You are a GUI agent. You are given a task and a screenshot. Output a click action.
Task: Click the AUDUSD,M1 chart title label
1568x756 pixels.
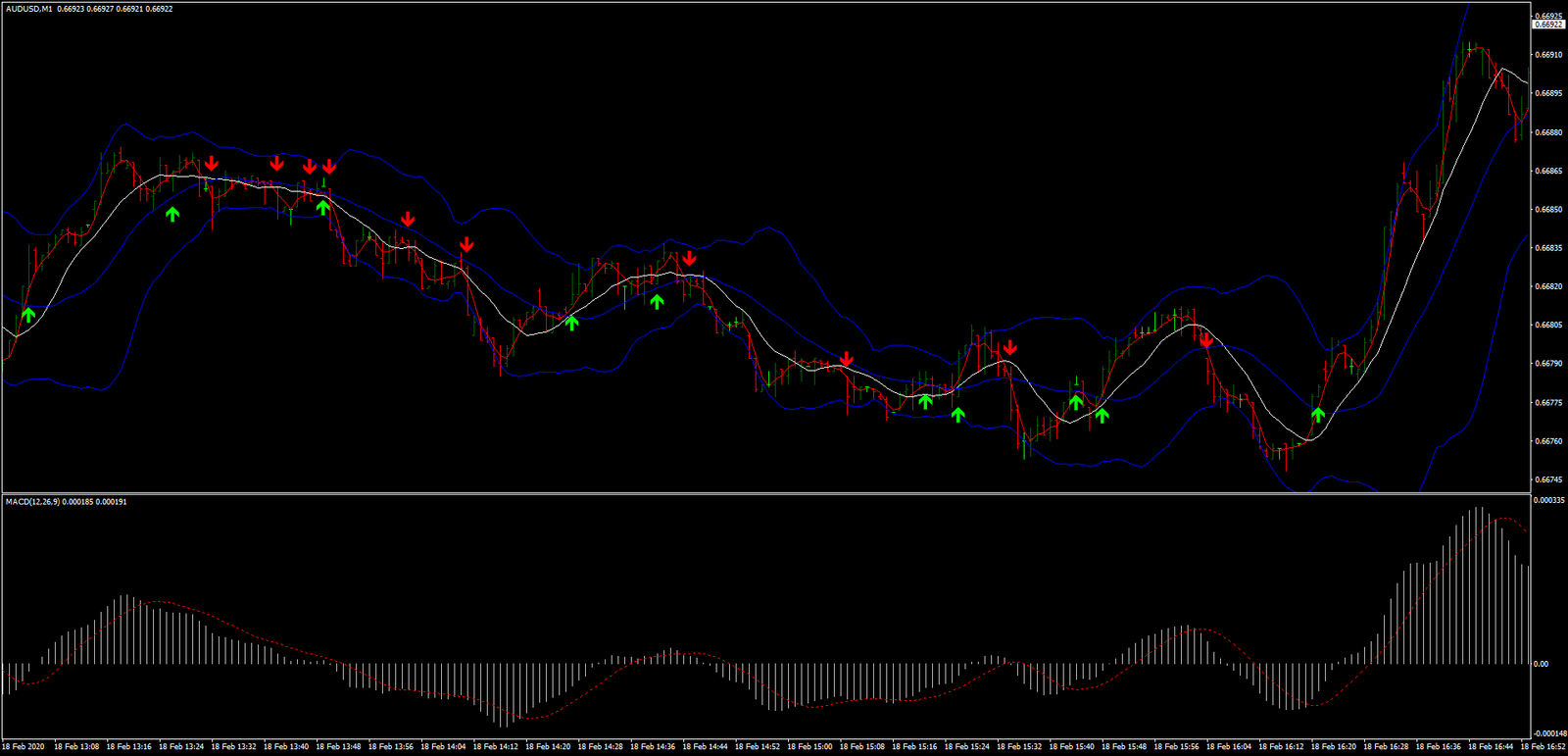pyautogui.click(x=27, y=9)
